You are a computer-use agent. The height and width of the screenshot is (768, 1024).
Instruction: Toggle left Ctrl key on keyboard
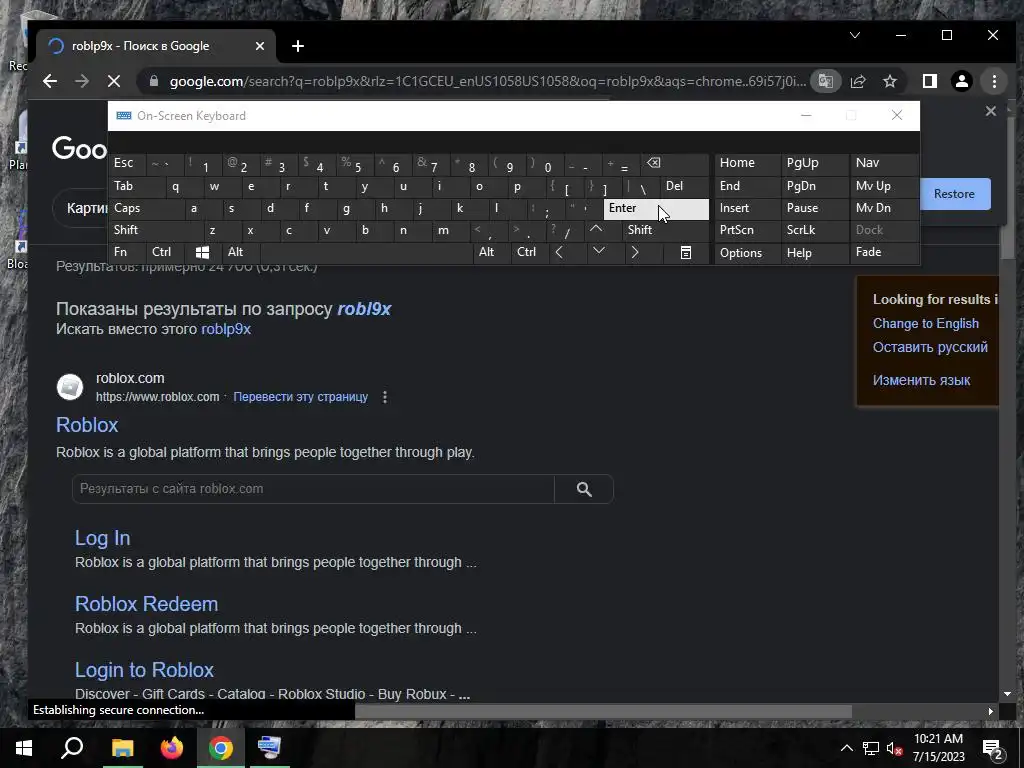[x=165, y=252]
